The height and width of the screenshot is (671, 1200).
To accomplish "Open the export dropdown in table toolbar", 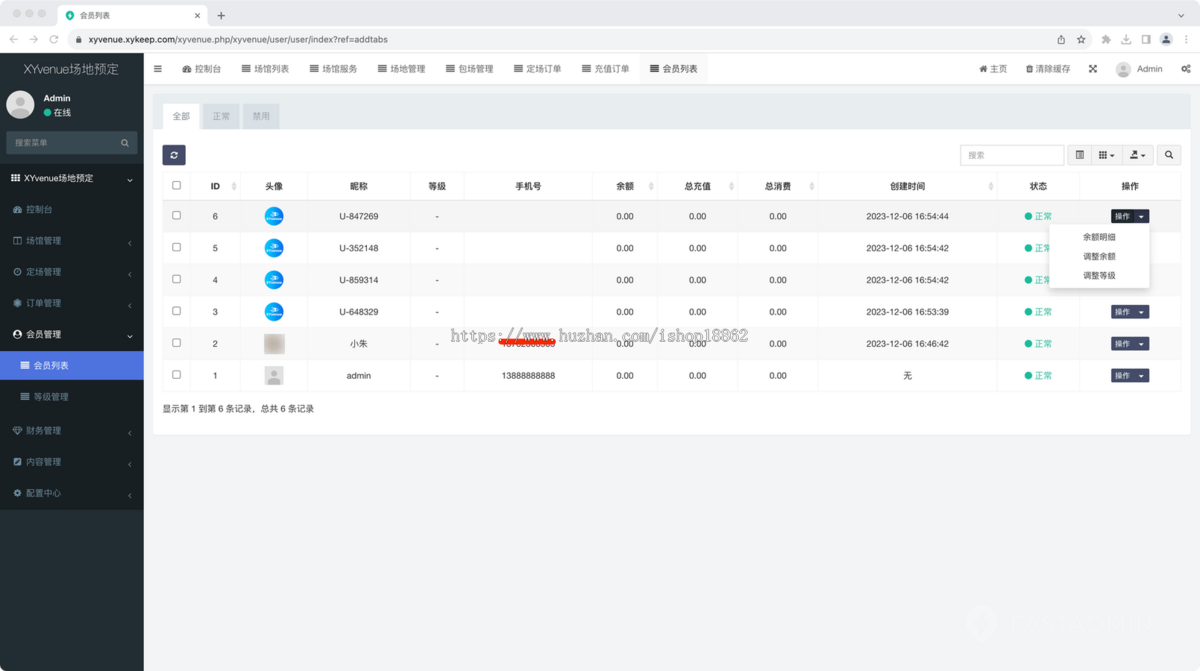I will [1137, 155].
